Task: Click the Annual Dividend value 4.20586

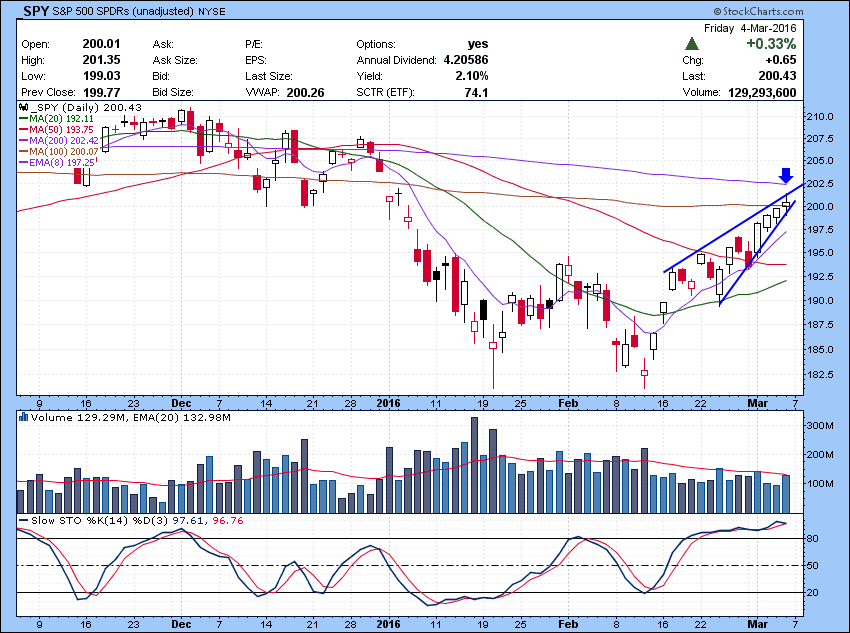Action: (466, 60)
